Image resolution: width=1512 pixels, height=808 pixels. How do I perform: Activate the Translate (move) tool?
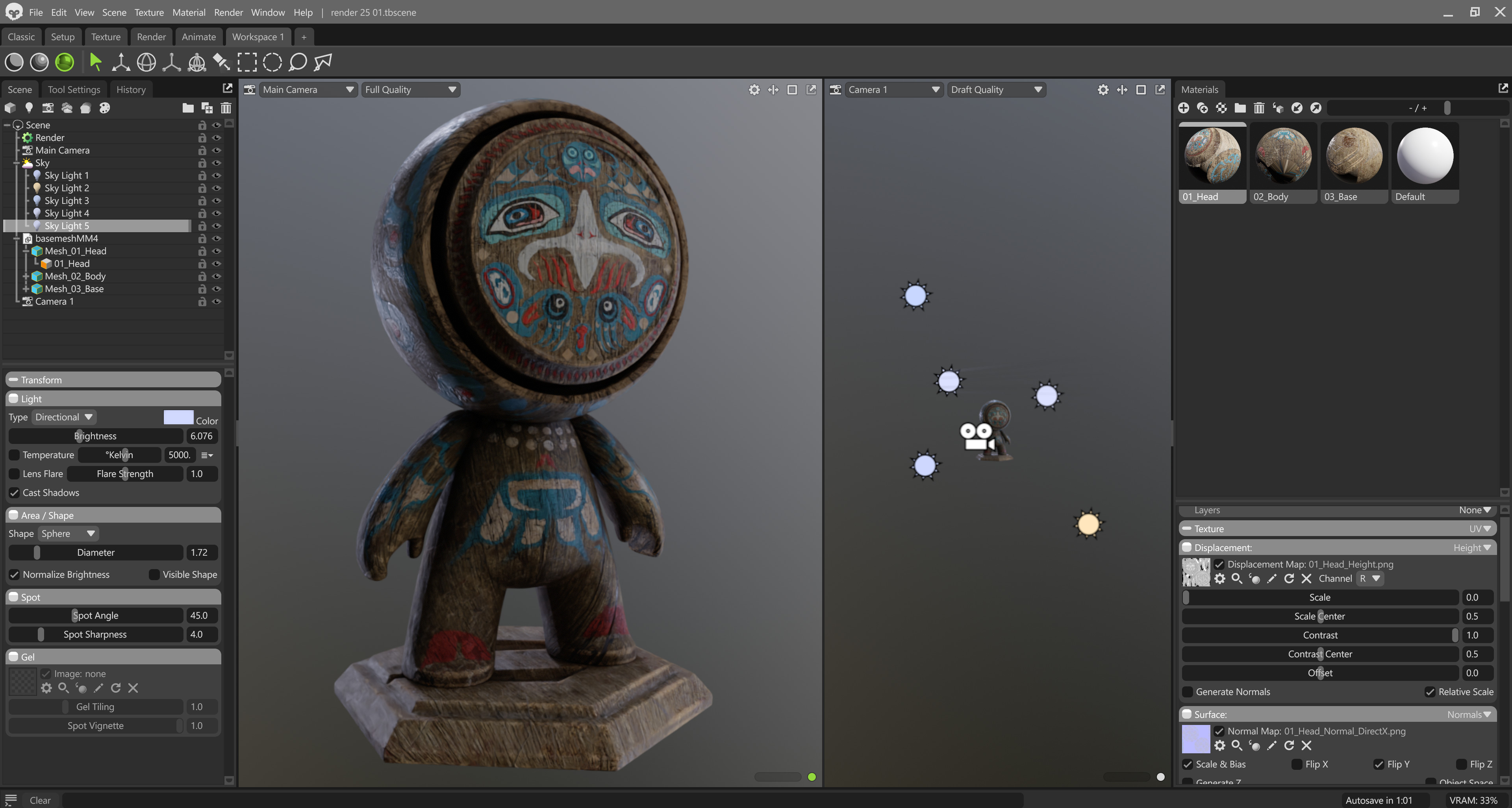[x=121, y=62]
